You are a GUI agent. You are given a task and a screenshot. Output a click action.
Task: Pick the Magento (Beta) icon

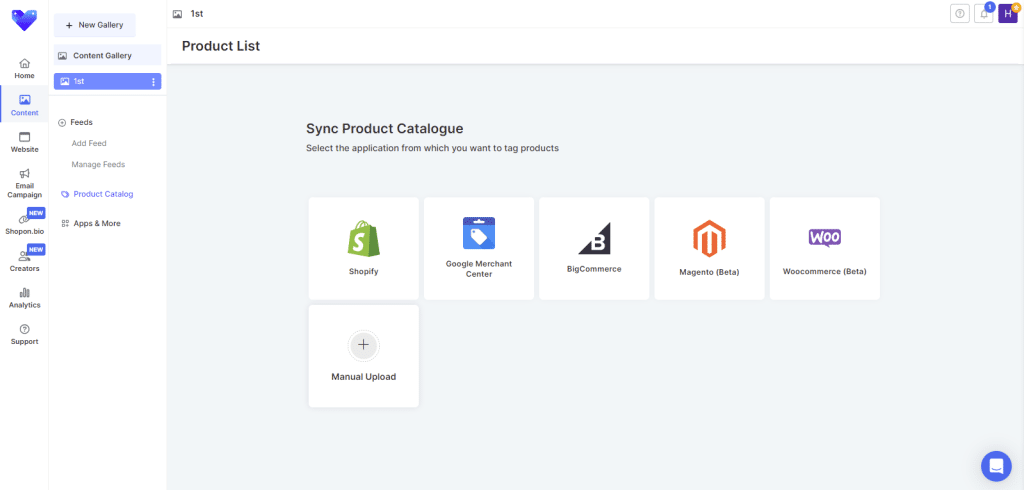[709, 238]
